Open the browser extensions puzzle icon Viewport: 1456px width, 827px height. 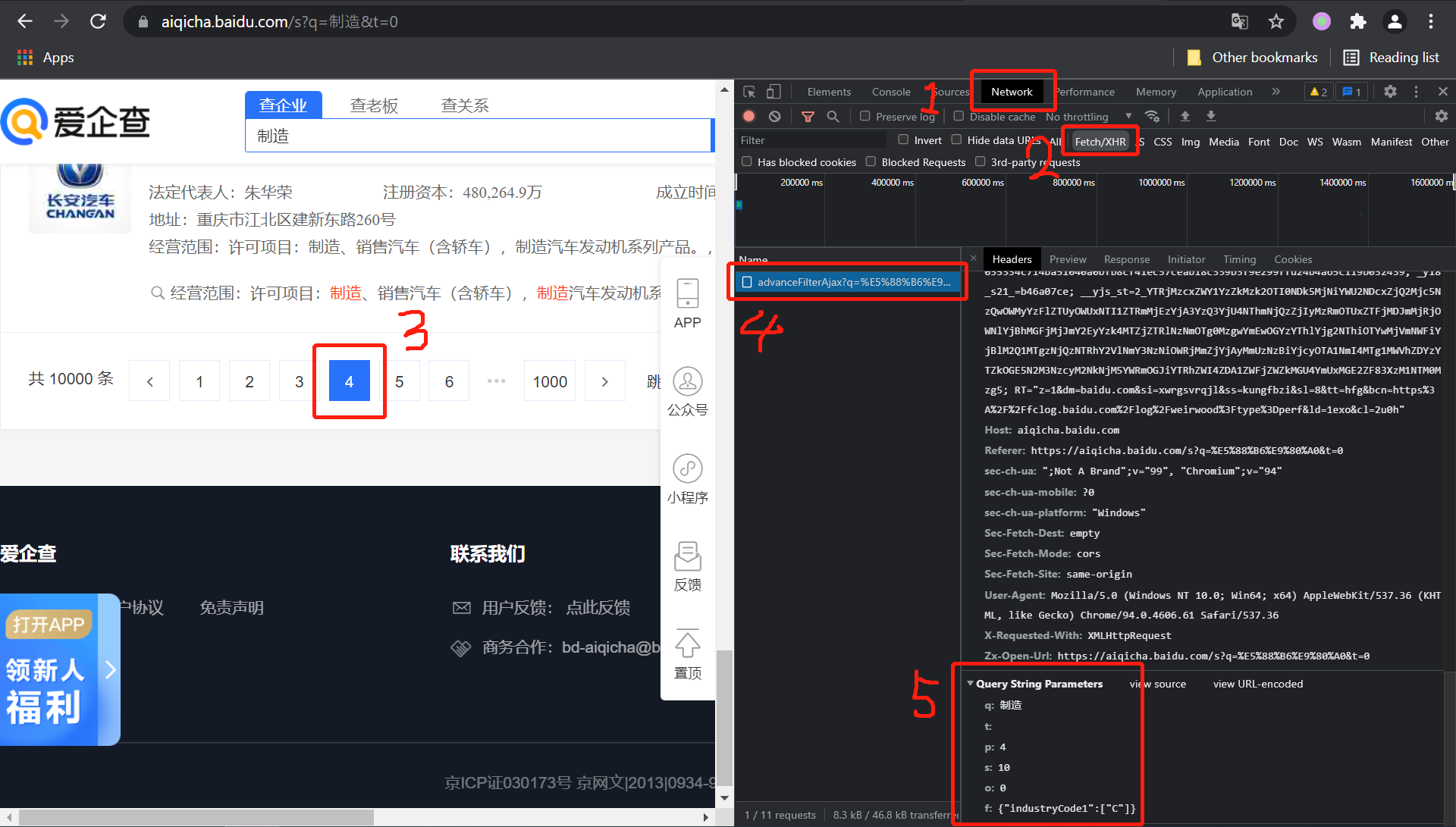click(1358, 21)
